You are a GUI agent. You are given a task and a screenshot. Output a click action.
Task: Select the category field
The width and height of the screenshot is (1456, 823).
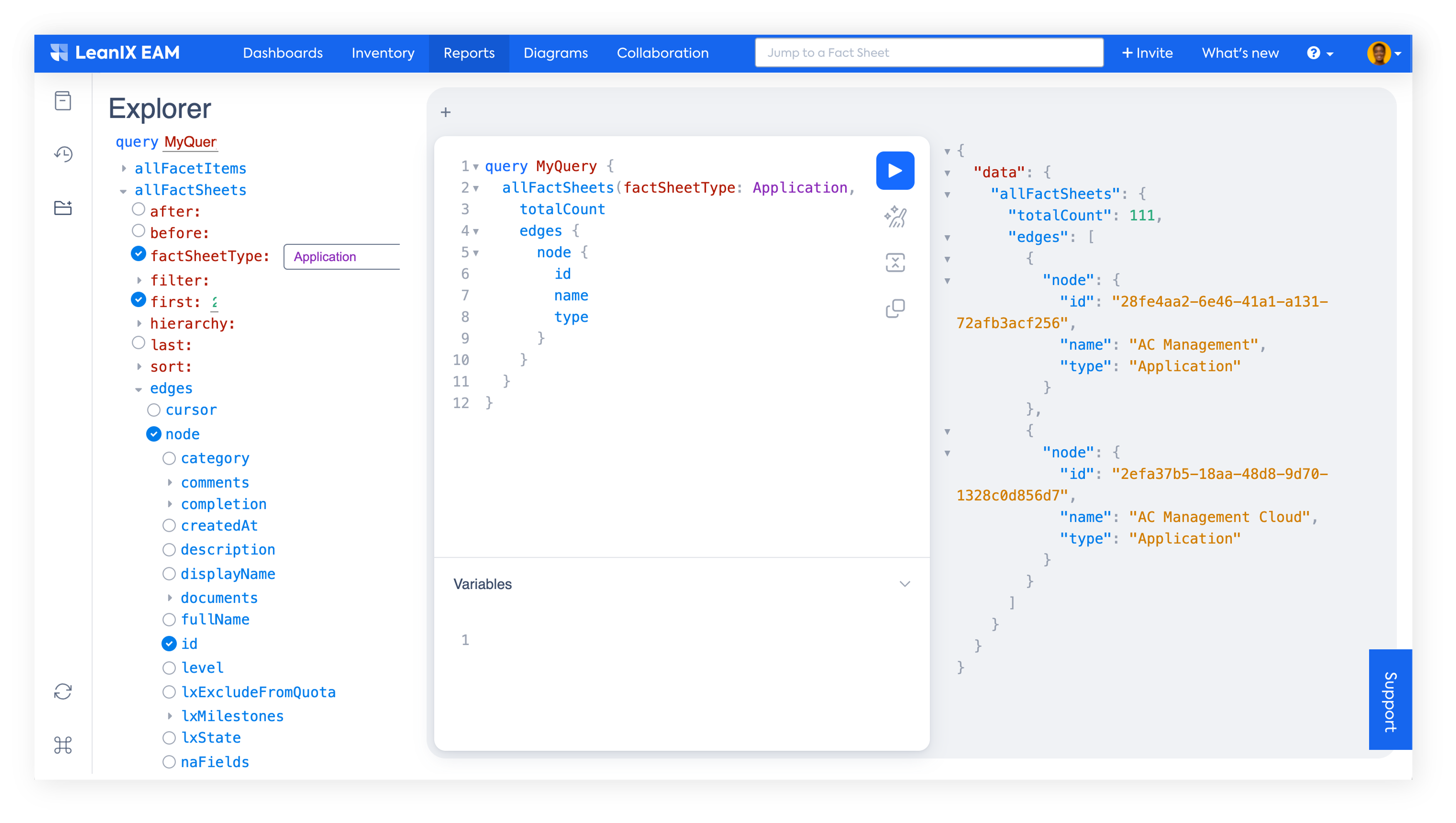(168, 458)
